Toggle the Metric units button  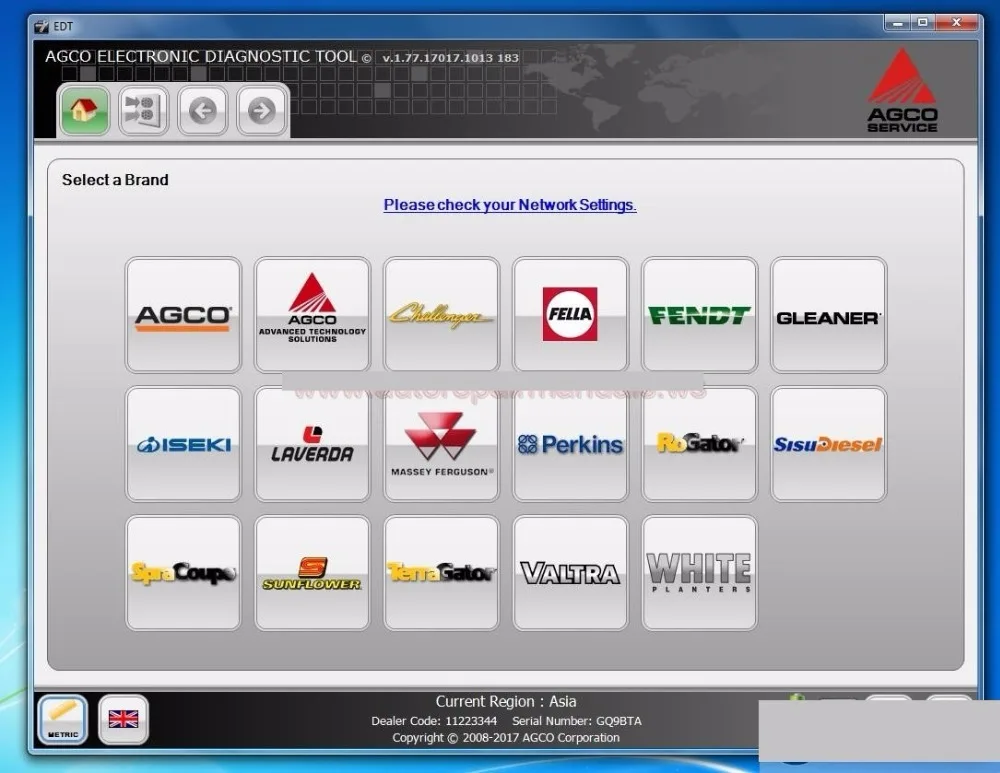(62, 719)
